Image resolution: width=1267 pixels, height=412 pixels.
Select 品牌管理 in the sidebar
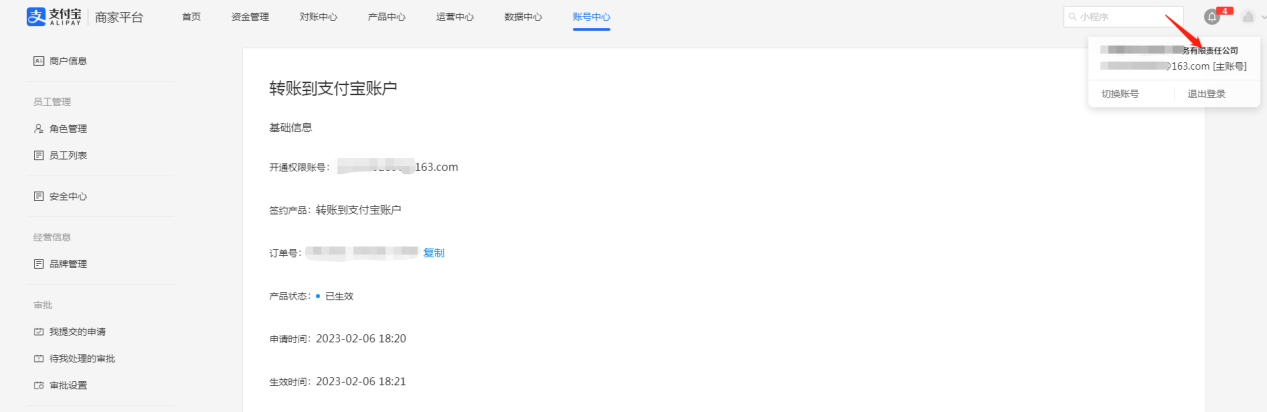pos(67,264)
